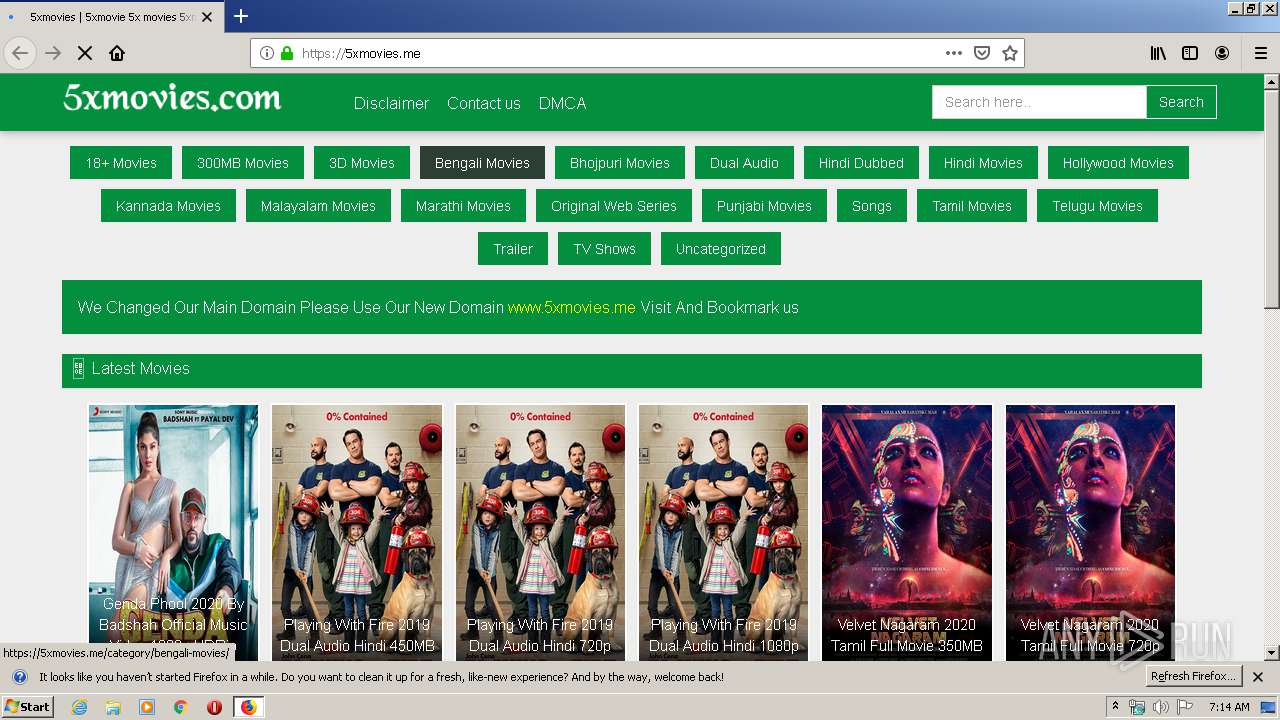Open 3D Movies category
This screenshot has height=720, width=1280.
pos(362,163)
